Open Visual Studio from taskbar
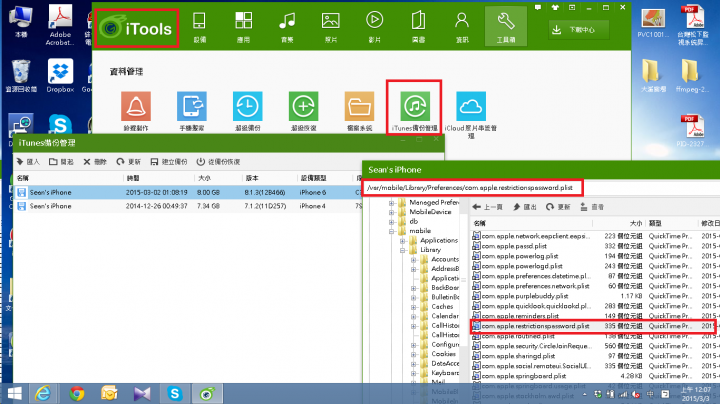Image resolution: width=720 pixels, height=404 pixels. click(142, 393)
